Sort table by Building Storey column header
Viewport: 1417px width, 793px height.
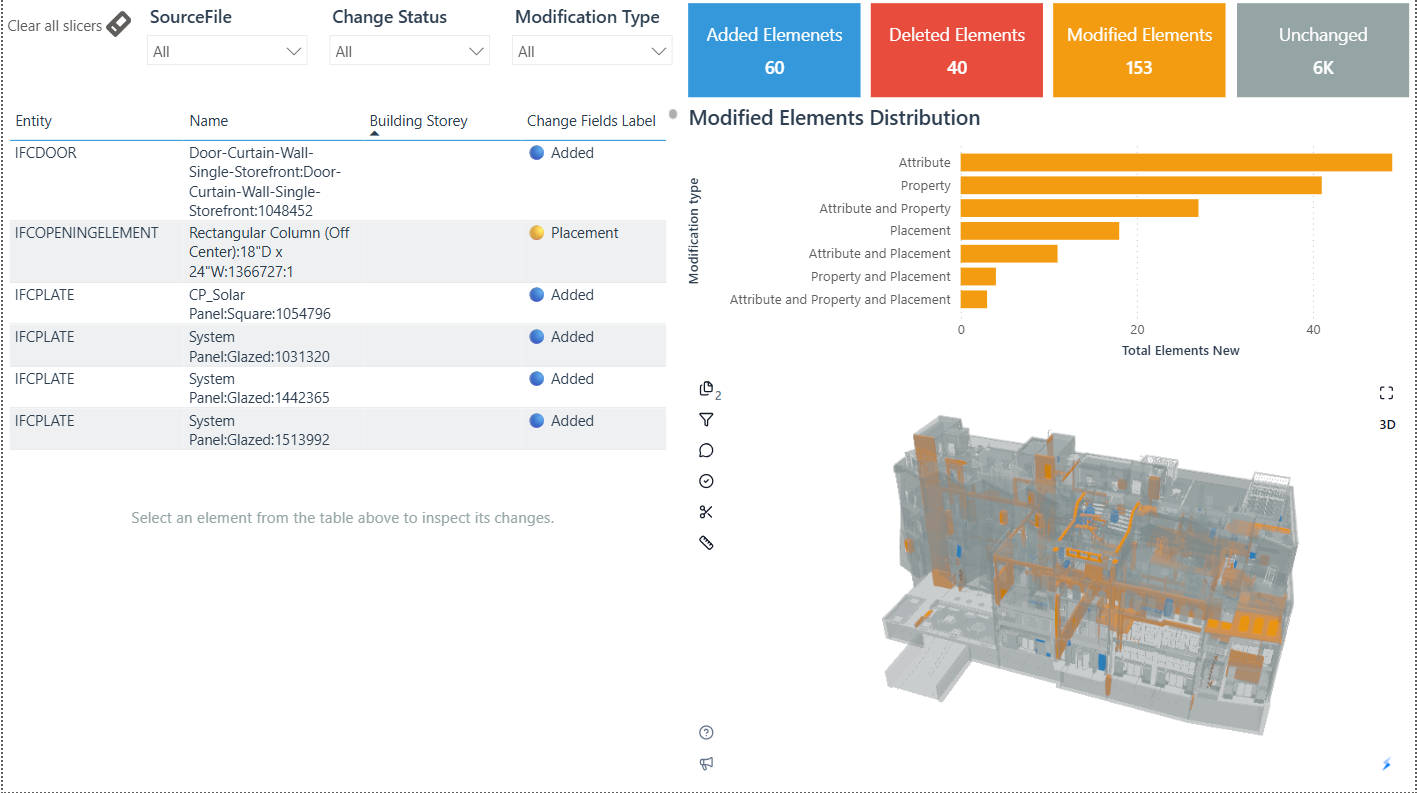click(x=418, y=121)
